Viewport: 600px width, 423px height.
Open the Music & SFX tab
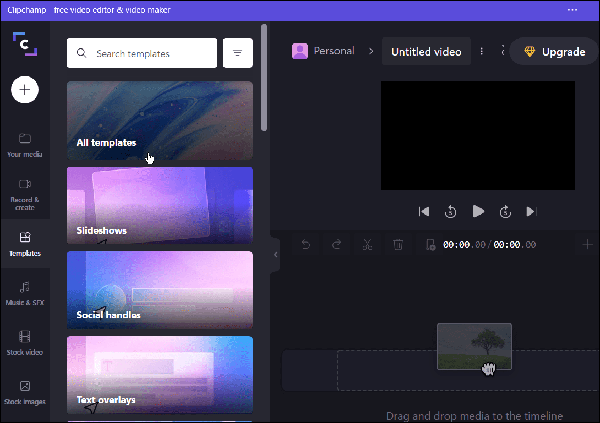click(x=25, y=294)
